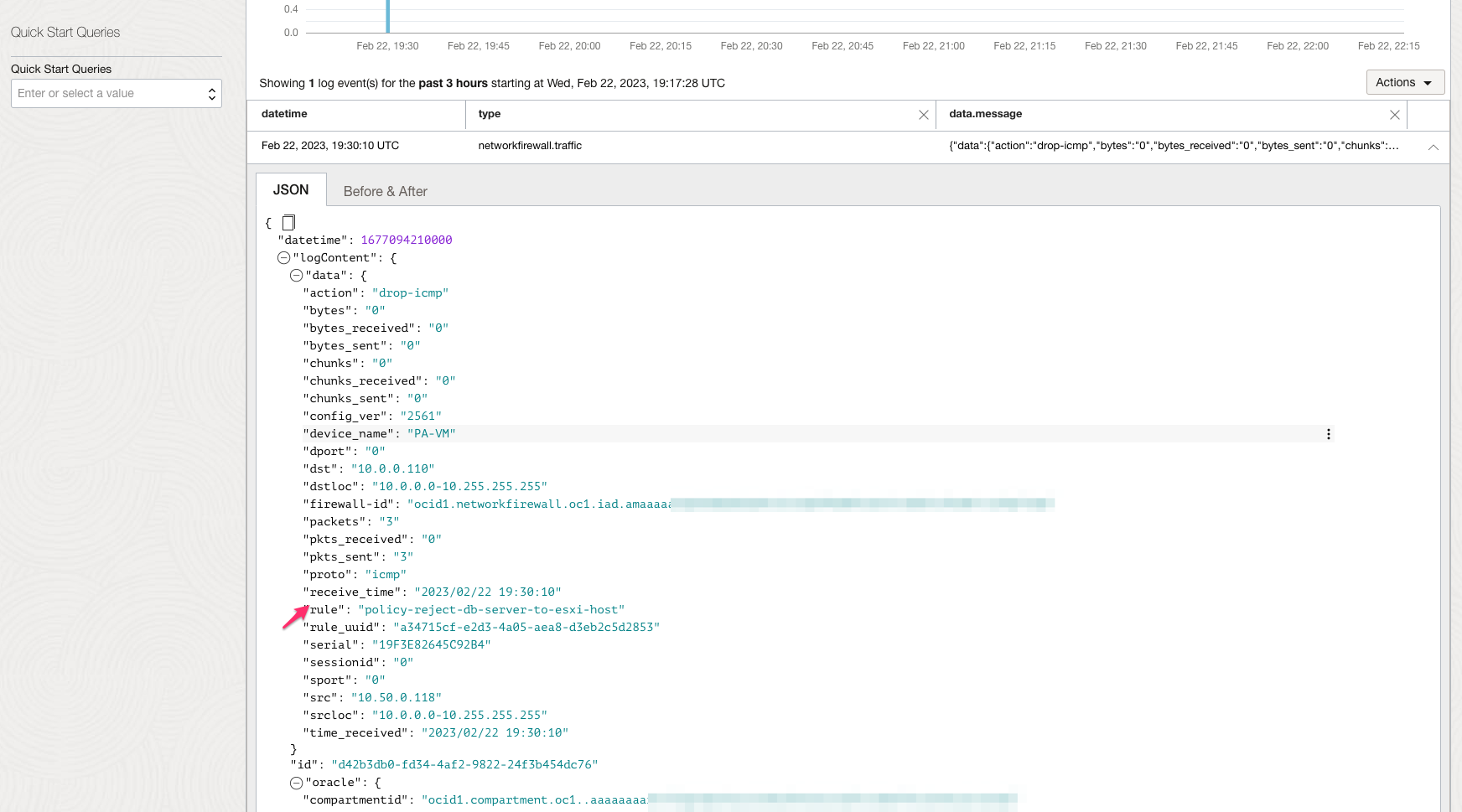Click the Quick Start Queries panel heading
1462x812 pixels.
(65, 33)
